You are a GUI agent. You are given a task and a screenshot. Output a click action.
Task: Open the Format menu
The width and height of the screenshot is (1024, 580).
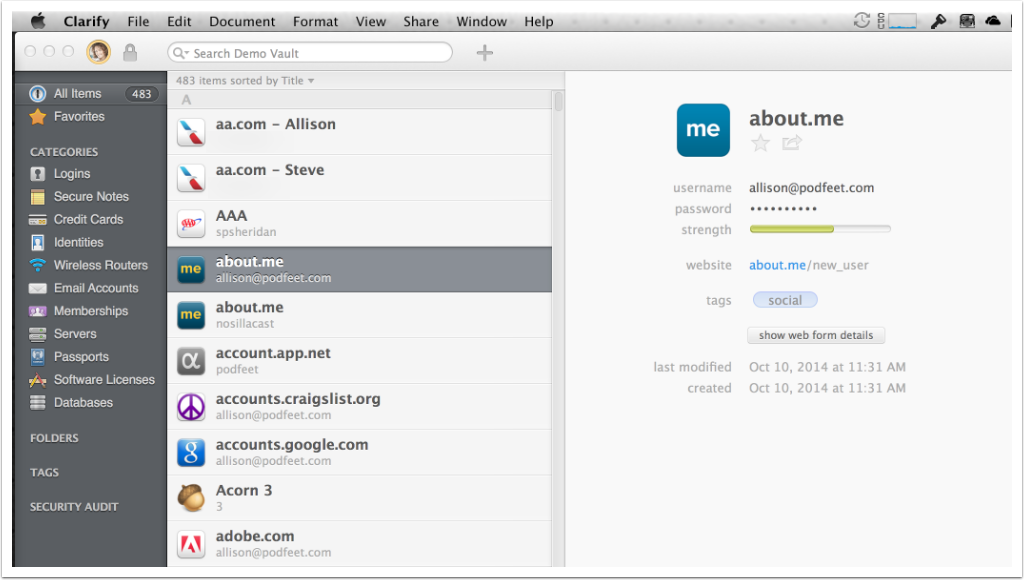click(x=315, y=21)
